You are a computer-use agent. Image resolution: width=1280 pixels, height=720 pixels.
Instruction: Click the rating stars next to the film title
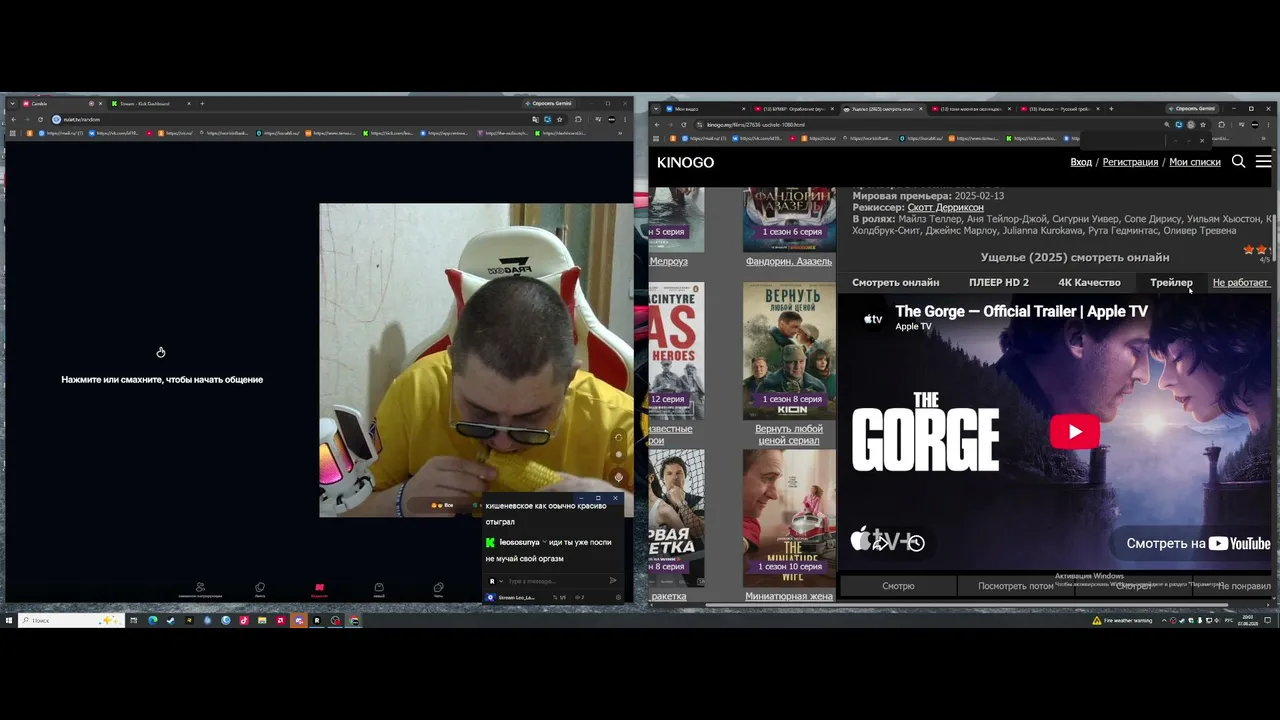tap(1256, 250)
